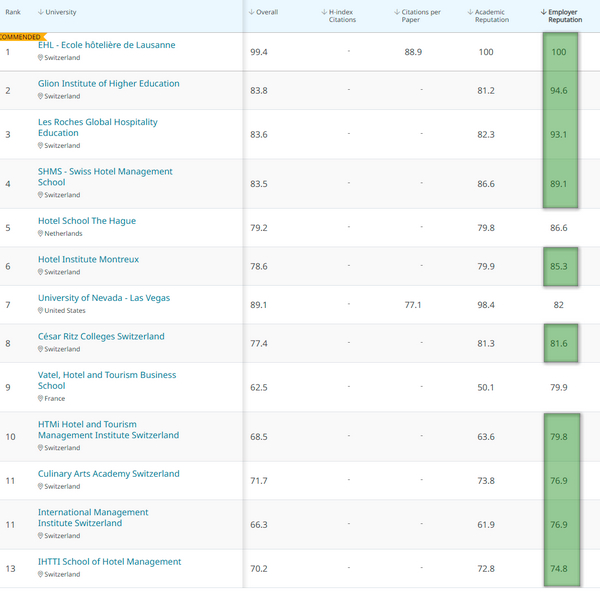Click location pin under International Management Institute

(x=40, y=536)
